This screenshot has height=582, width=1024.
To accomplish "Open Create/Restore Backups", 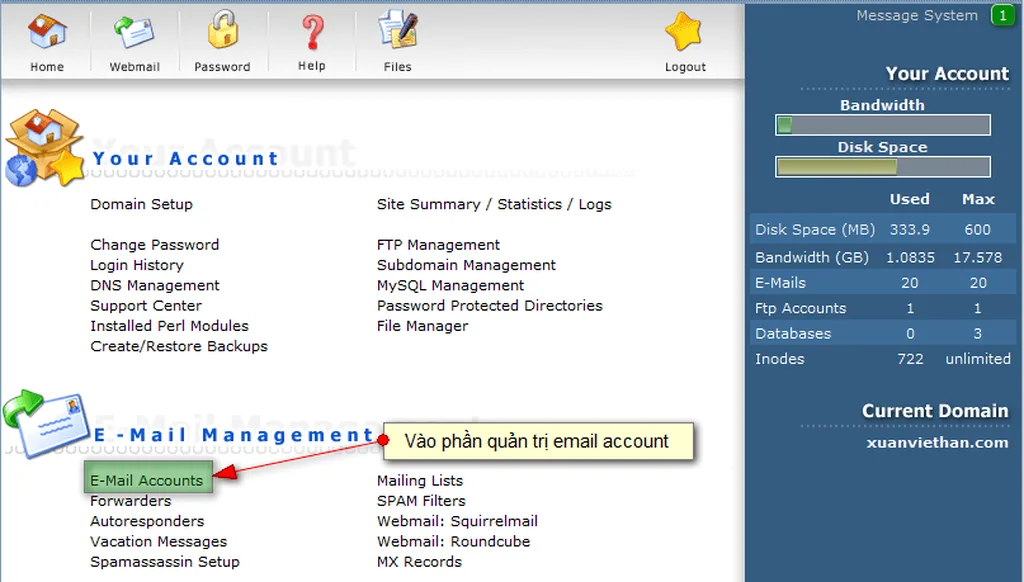I will [179, 346].
